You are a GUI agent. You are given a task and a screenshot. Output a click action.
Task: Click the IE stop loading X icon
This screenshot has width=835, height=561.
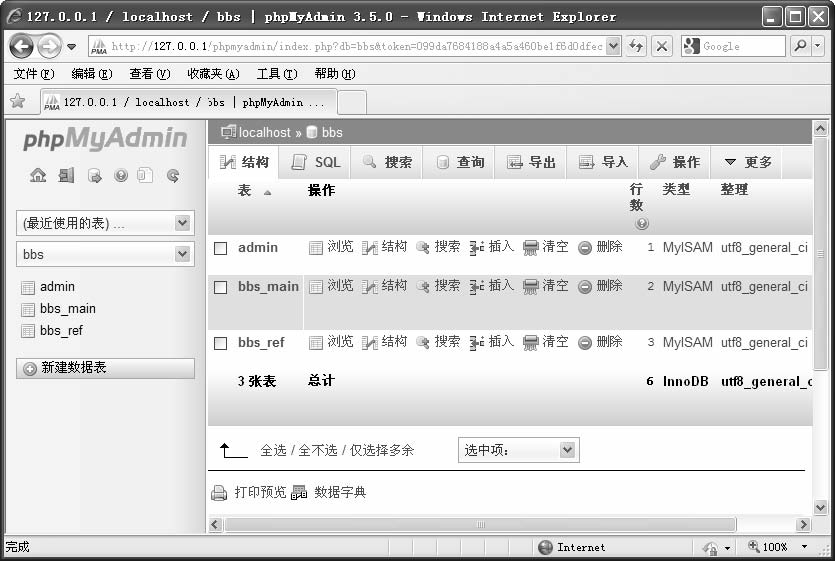pyautogui.click(x=661, y=46)
